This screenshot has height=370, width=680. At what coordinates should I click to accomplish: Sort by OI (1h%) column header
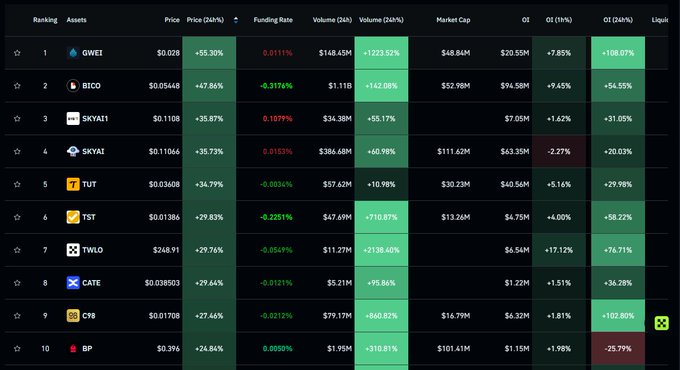click(559, 20)
